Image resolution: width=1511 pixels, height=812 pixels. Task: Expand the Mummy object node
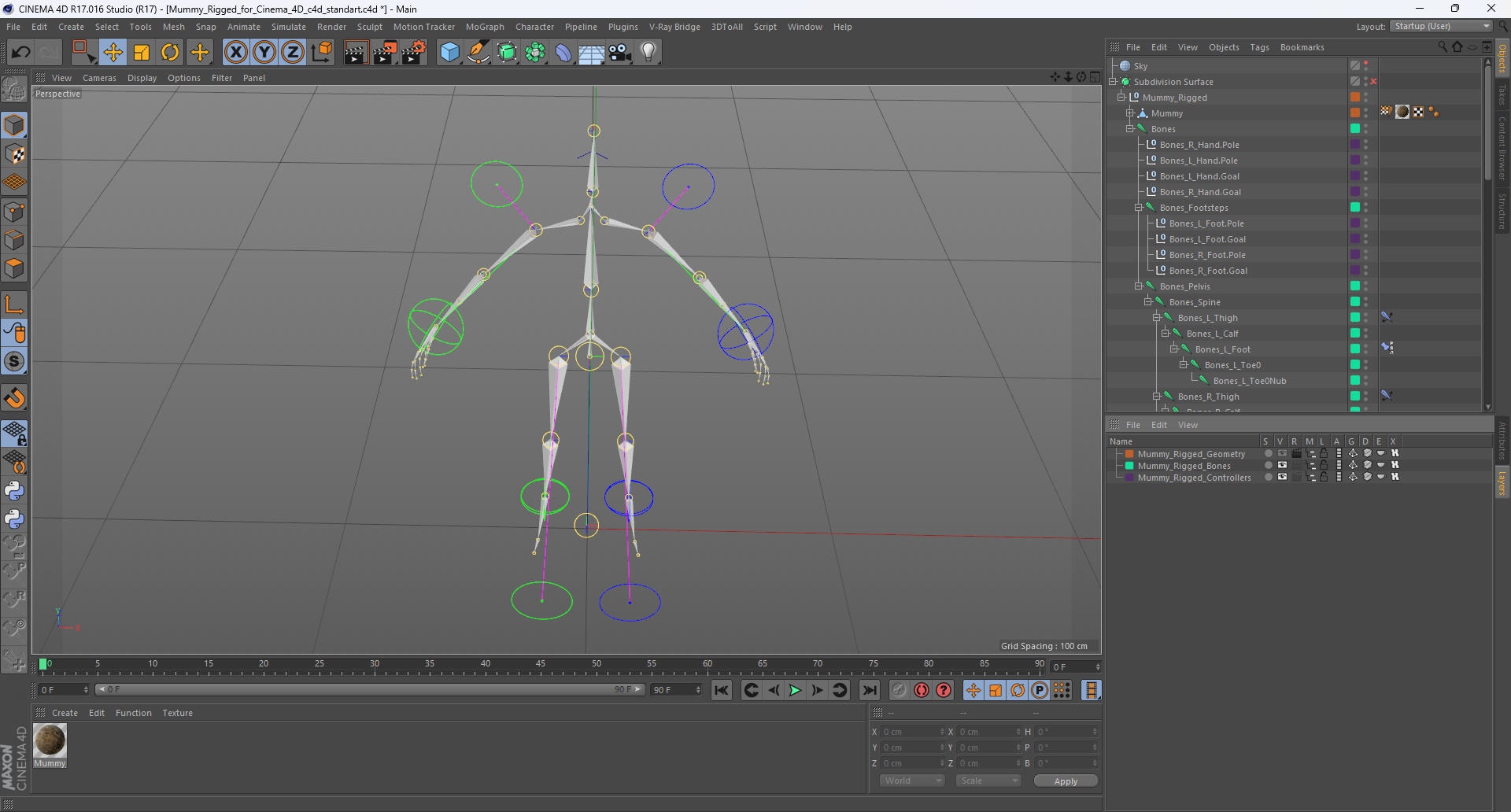click(x=1130, y=113)
